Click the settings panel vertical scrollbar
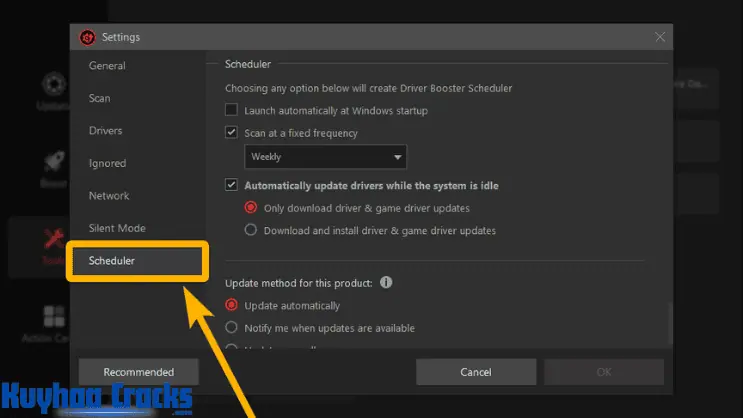The image size is (743, 418). pyautogui.click(x=669, y=320)
